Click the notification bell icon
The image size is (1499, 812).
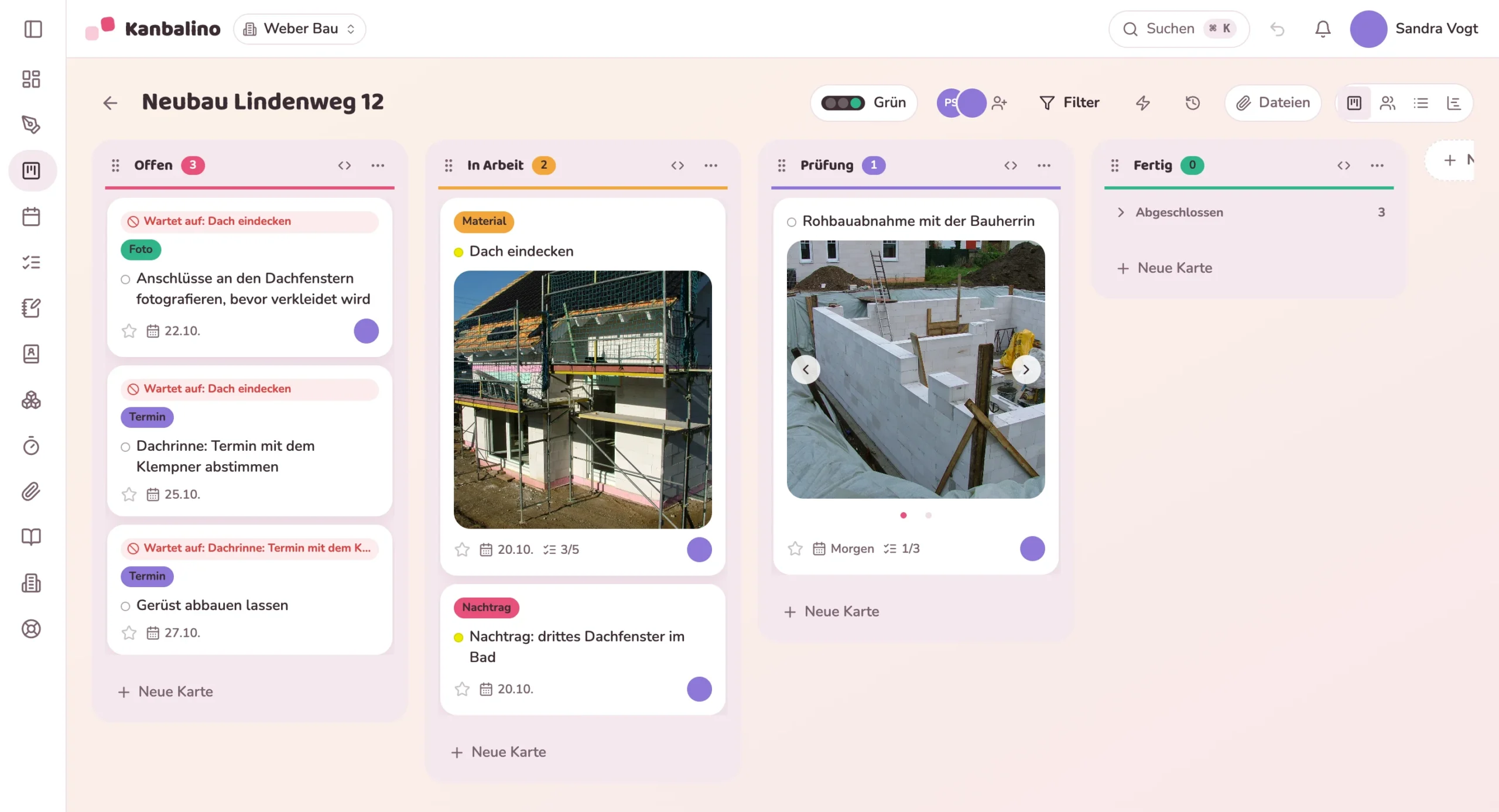click(x=1323, y=29)
